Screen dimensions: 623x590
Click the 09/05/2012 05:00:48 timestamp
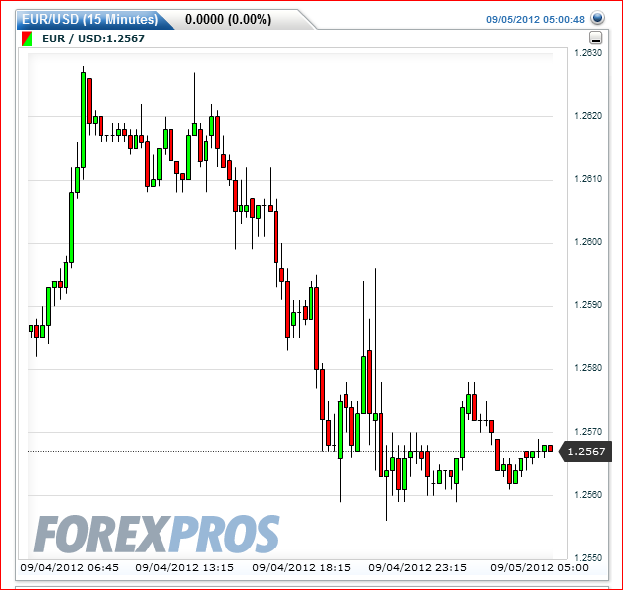[x=535, y=19]
